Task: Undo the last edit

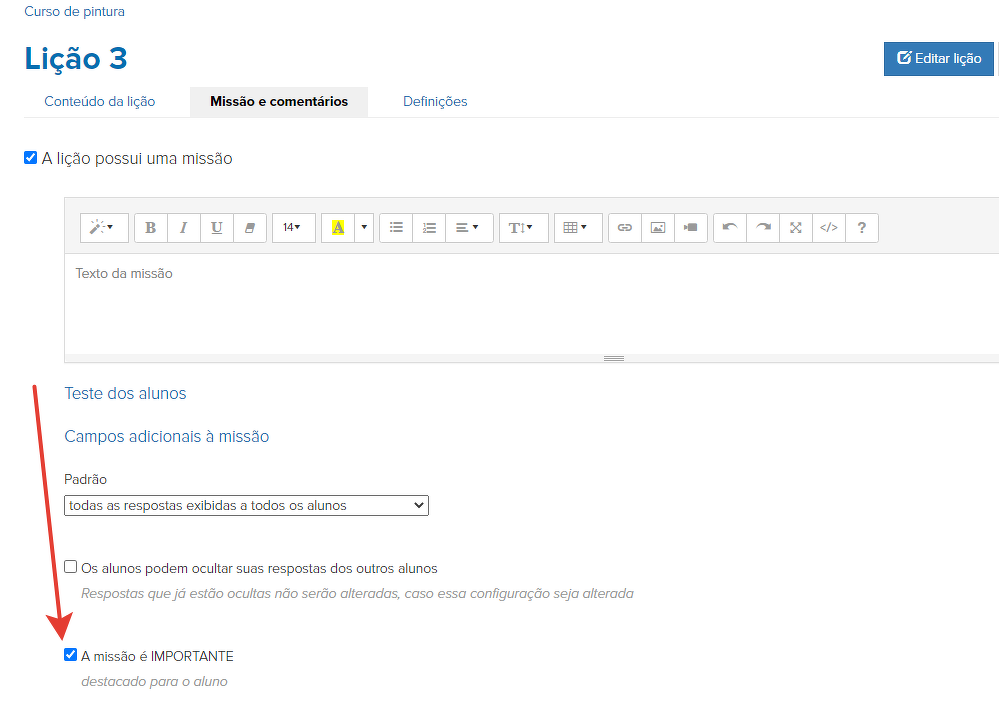Action: click(x=730, y=228)
